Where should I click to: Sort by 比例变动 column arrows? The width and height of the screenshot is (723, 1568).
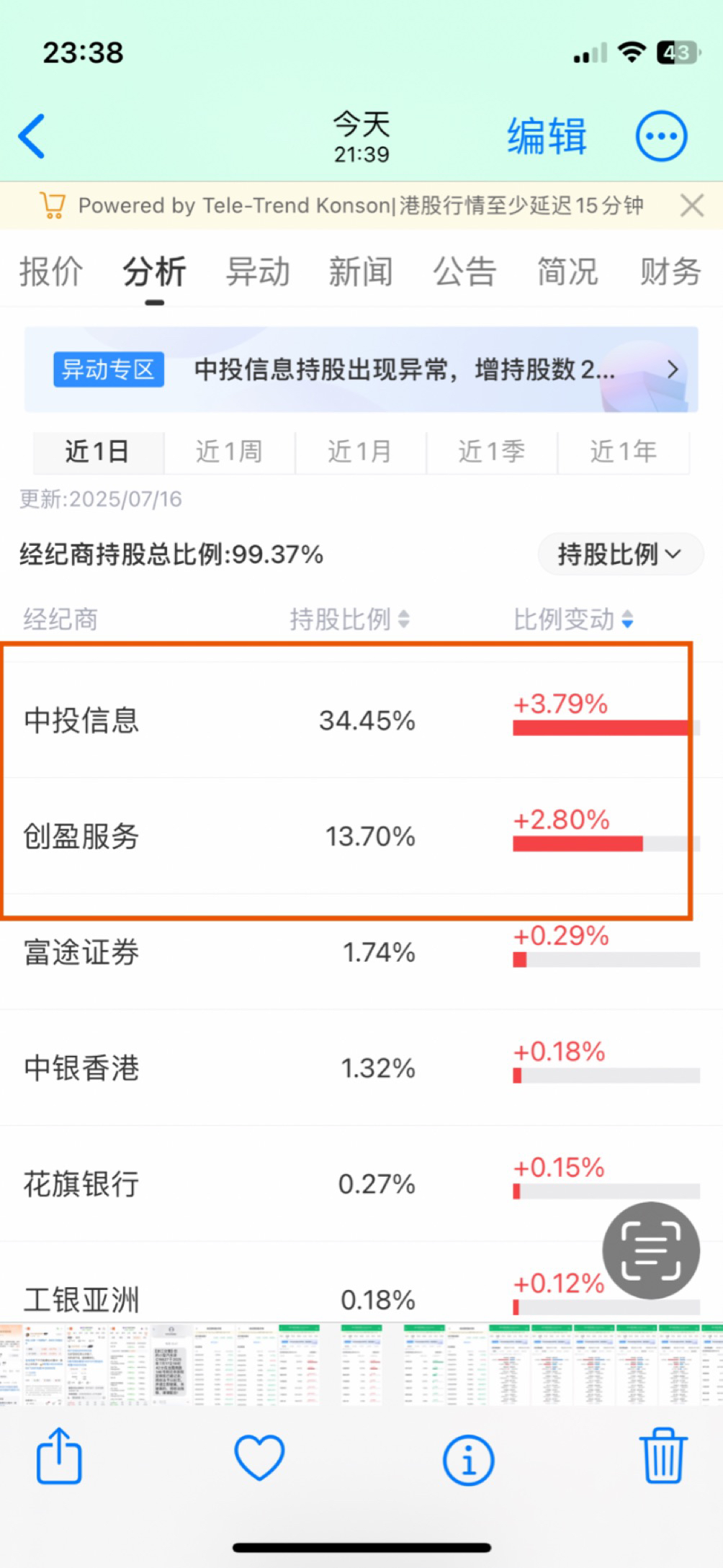click(x=627, y=619)
